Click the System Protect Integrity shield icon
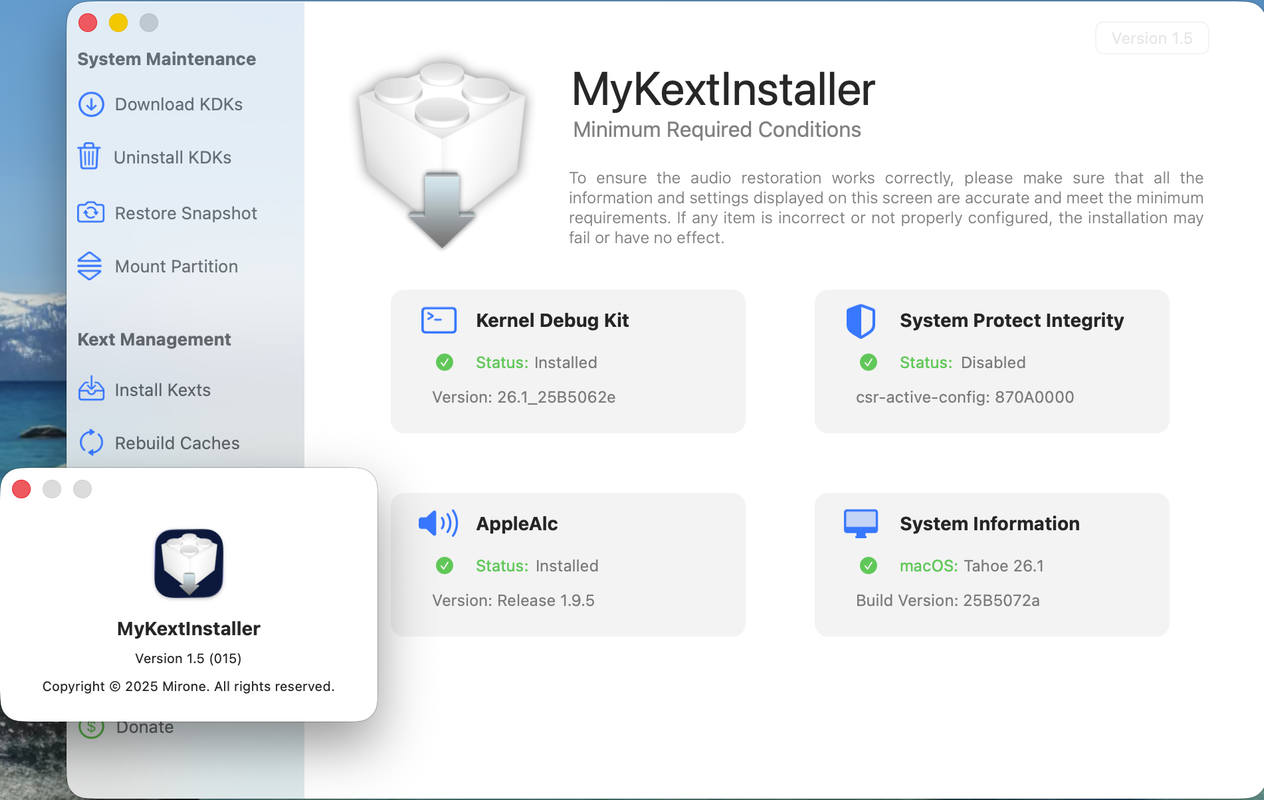The height and width of the screenshot is (800, 1264). 861,321
